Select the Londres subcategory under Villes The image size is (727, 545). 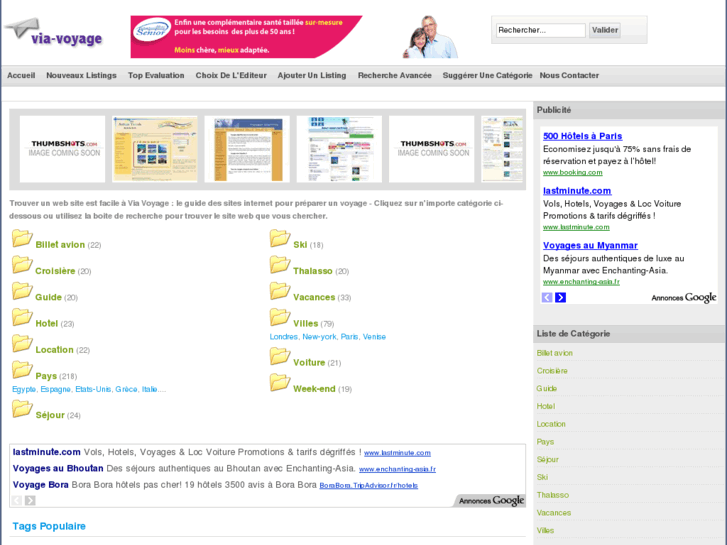coord(284,337)
